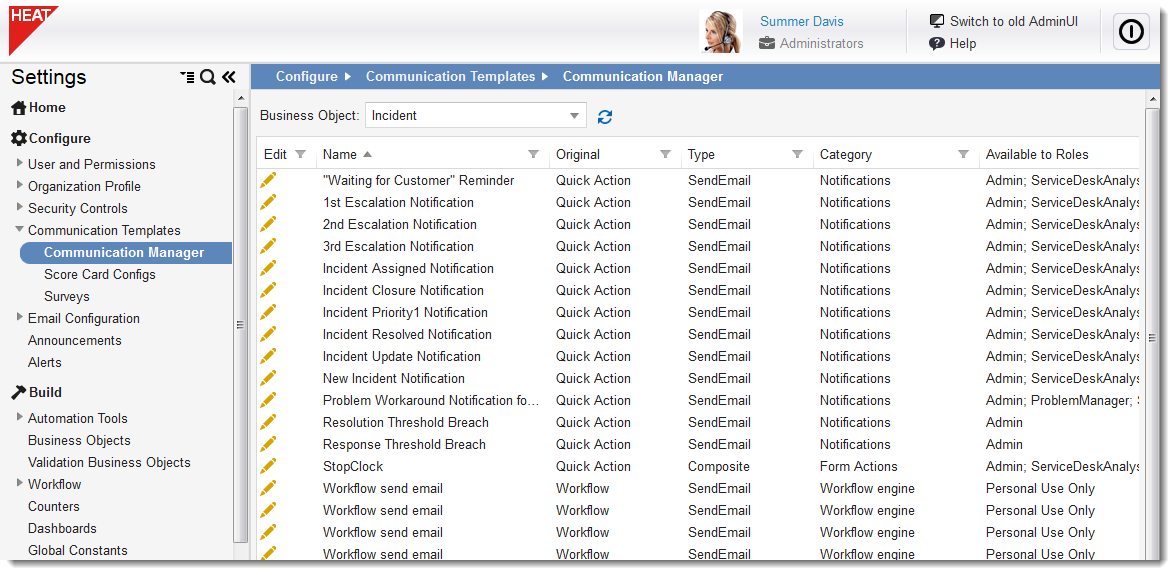This screenshot has width=1175, height=575.
Task: Click the tree list icon beside Settings
Action: (187, 76)
